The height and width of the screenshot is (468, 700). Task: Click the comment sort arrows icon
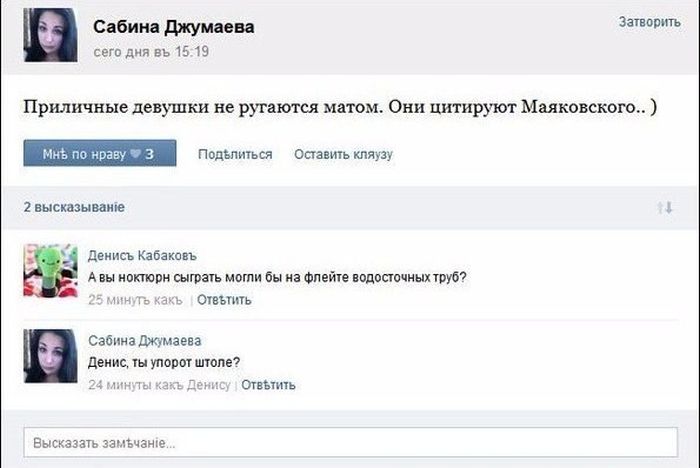pyautogui.click(x=664, y=207)
